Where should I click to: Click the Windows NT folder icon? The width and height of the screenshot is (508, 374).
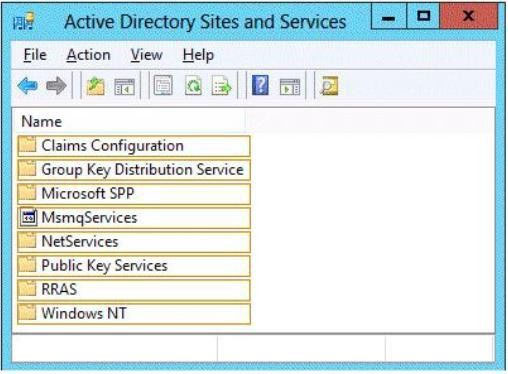27,313
